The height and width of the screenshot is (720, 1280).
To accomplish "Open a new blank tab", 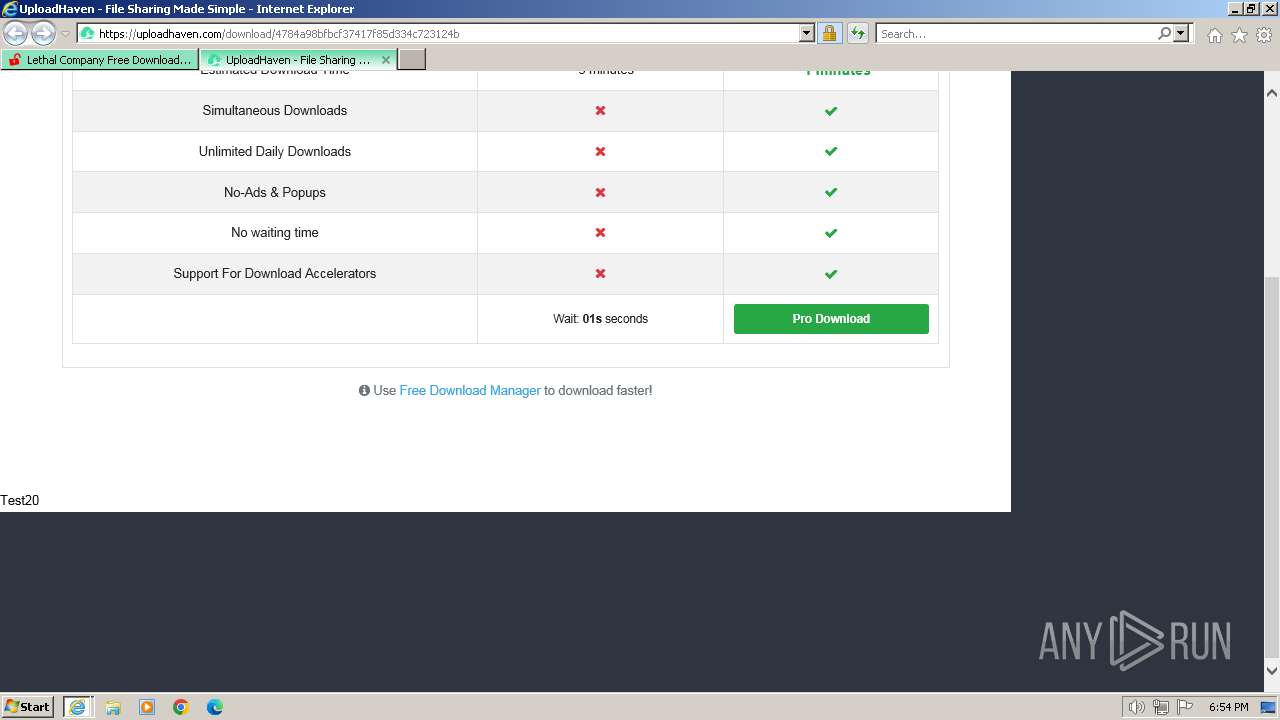I will pos(412,60).
